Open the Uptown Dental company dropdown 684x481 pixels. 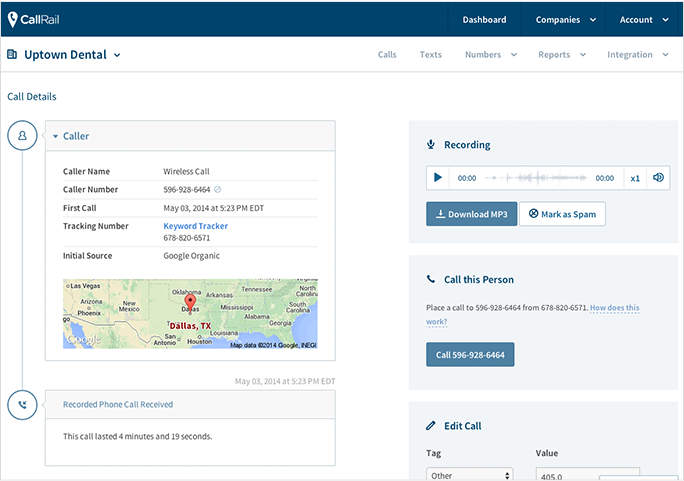[117, 55]
